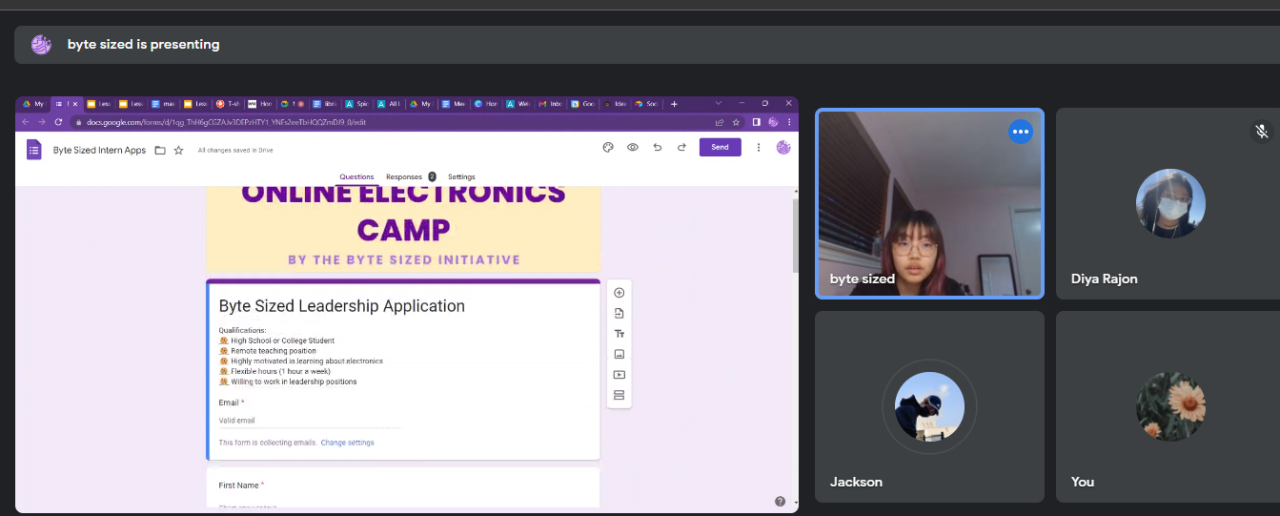
Task: Click Add title and description Tt icon
Action: pos(619,334)
